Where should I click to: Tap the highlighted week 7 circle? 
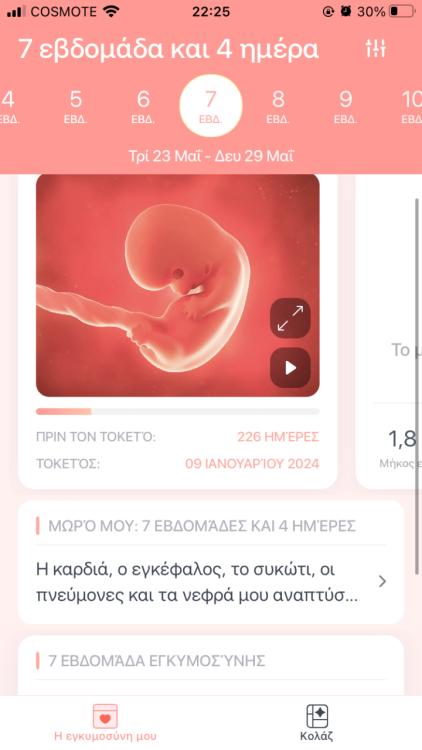(x=211, y=106)
